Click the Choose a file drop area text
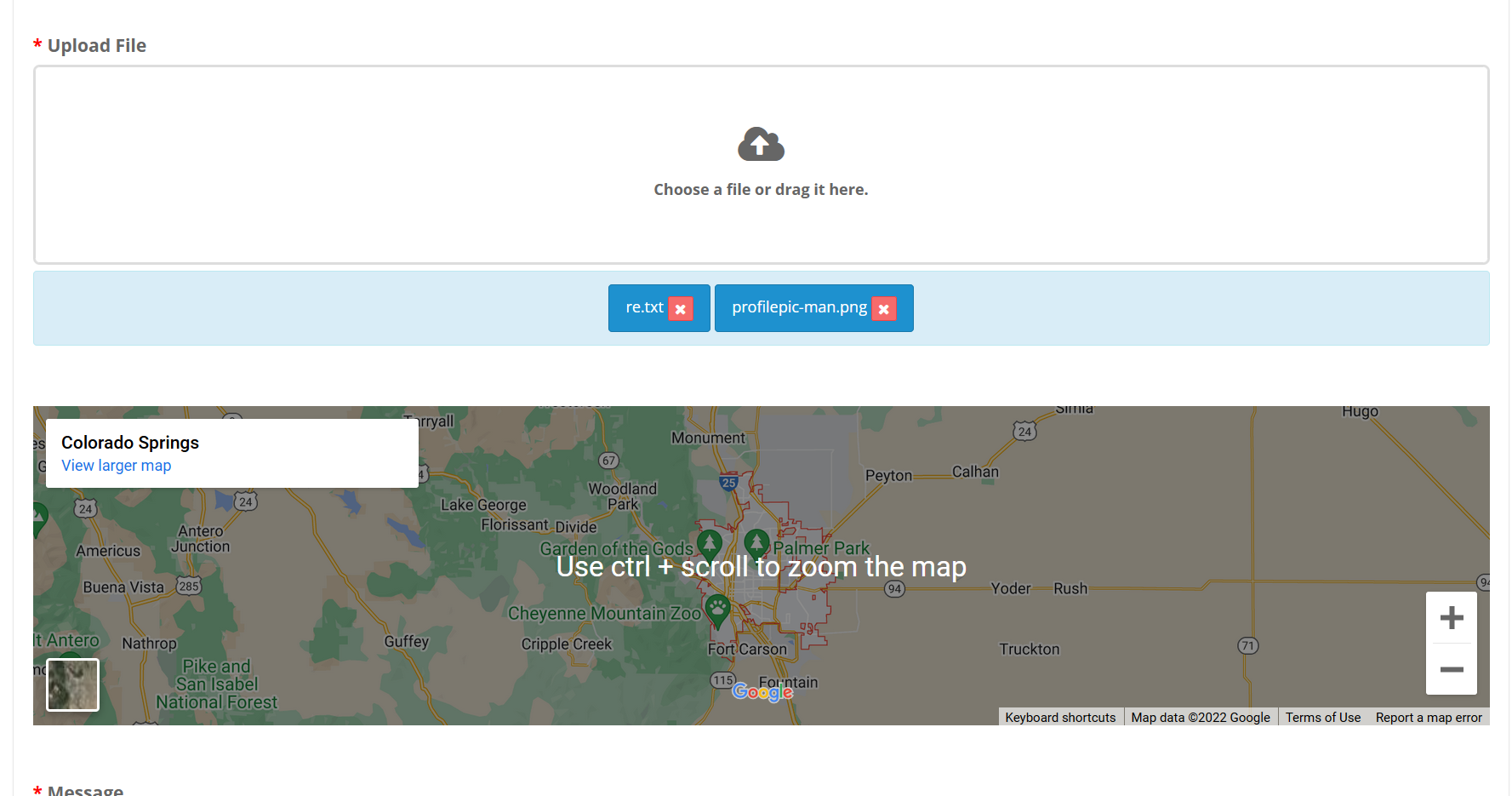 (761, 190)
